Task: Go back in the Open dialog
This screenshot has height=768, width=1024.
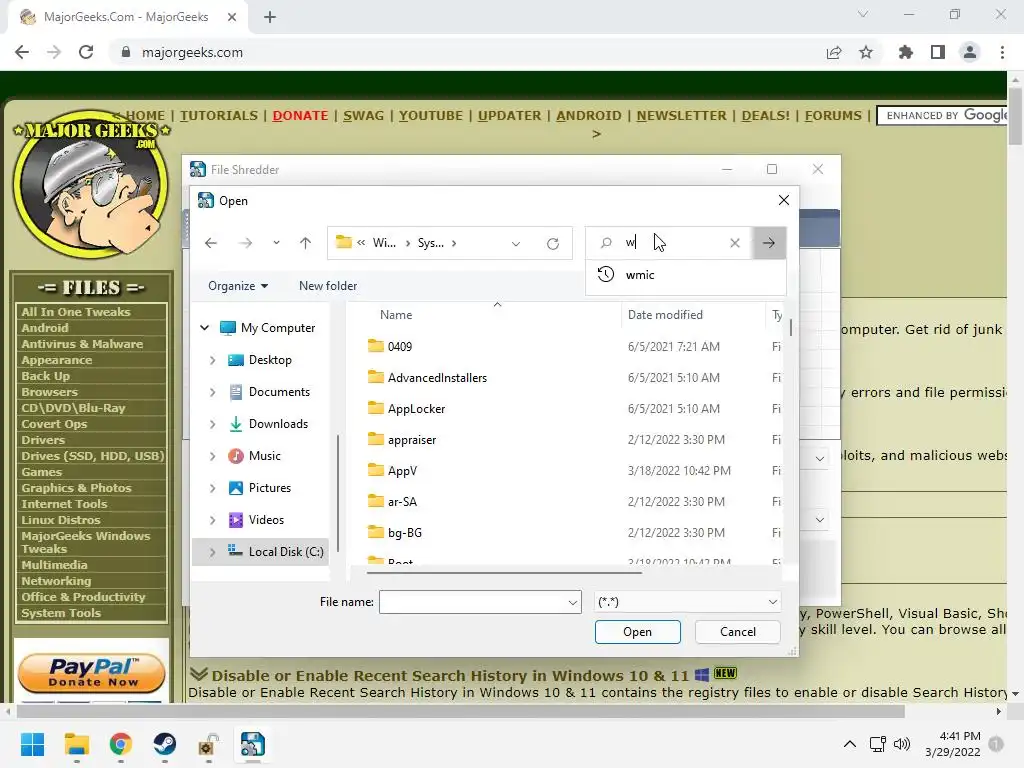Action: pos(210,243)
